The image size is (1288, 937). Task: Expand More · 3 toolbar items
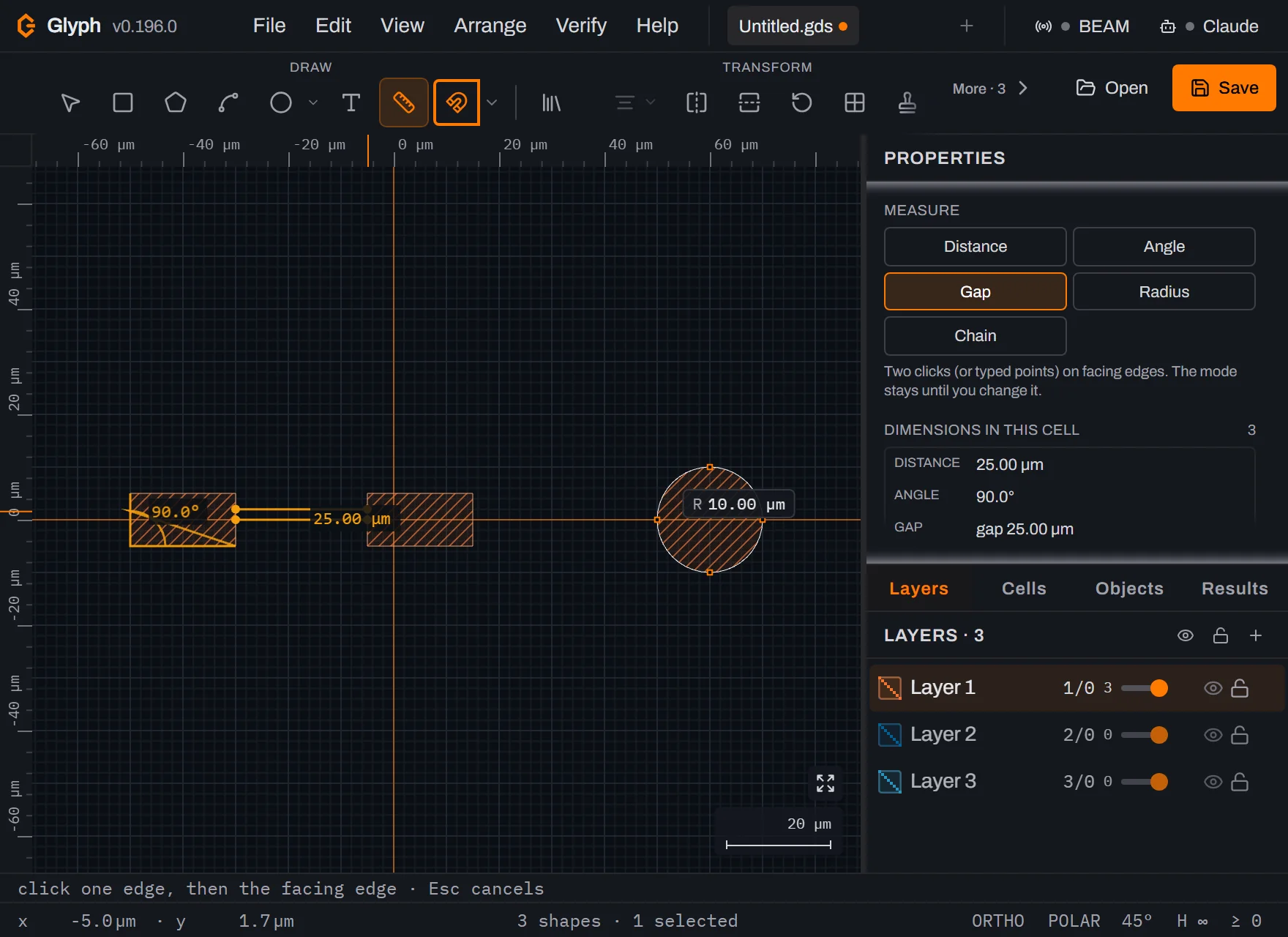point(990,89)
